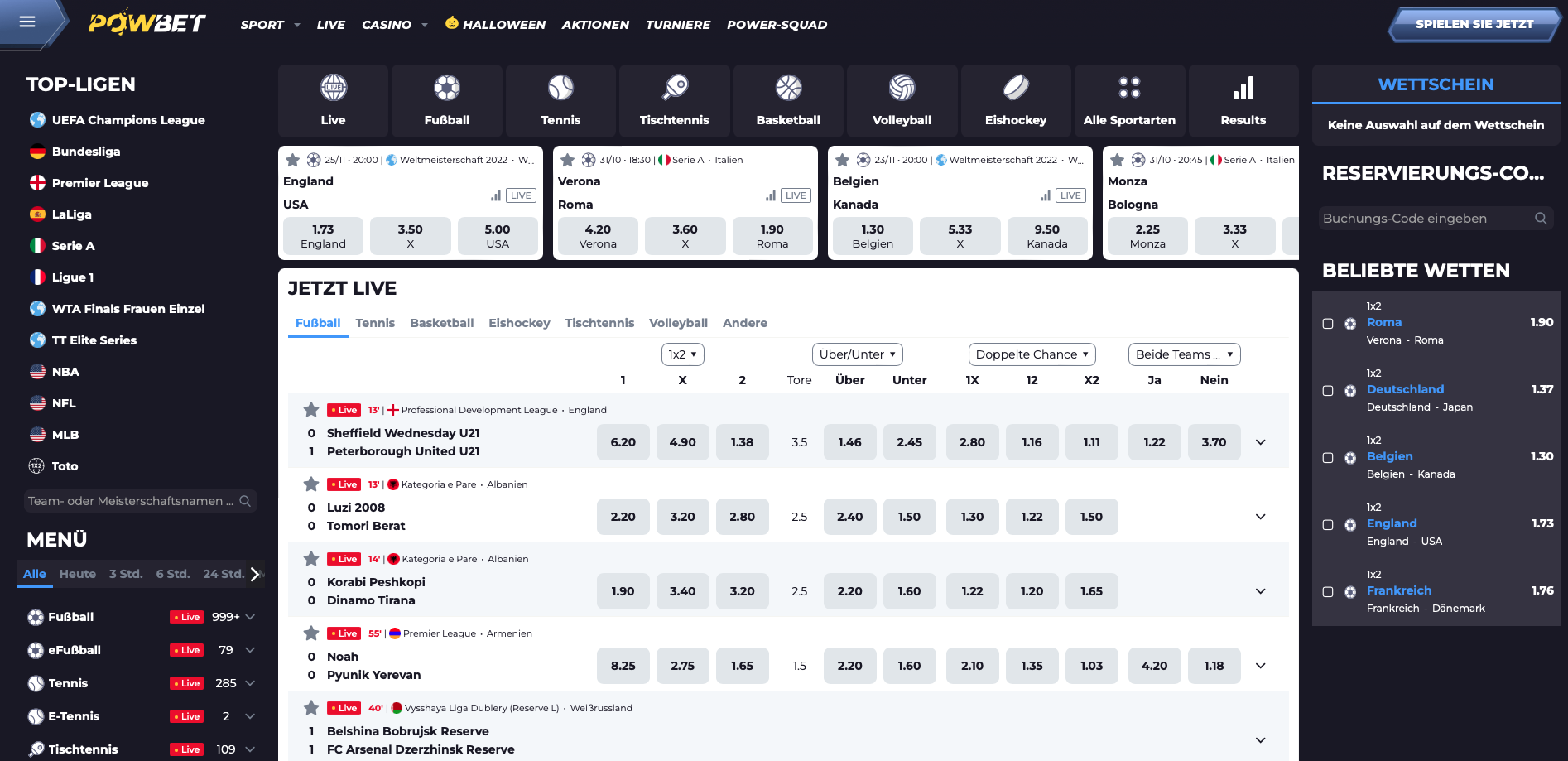Open the Results icon tile
Screen dimensions: 1568x761
[1243, 100]
